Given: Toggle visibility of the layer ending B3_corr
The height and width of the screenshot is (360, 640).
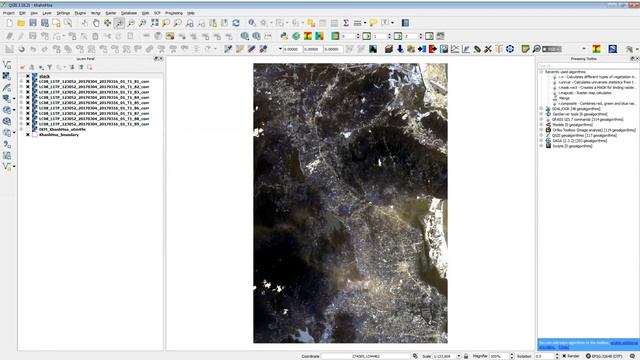Looking at the screenshot, I should point(28,92).
